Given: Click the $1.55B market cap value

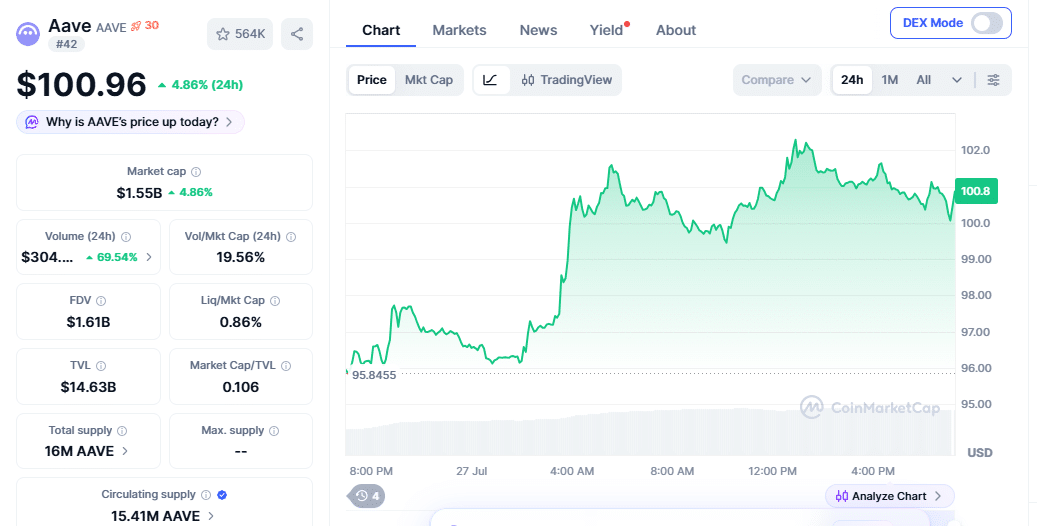Looking at the screenshot, I should (x=139, y=193).
